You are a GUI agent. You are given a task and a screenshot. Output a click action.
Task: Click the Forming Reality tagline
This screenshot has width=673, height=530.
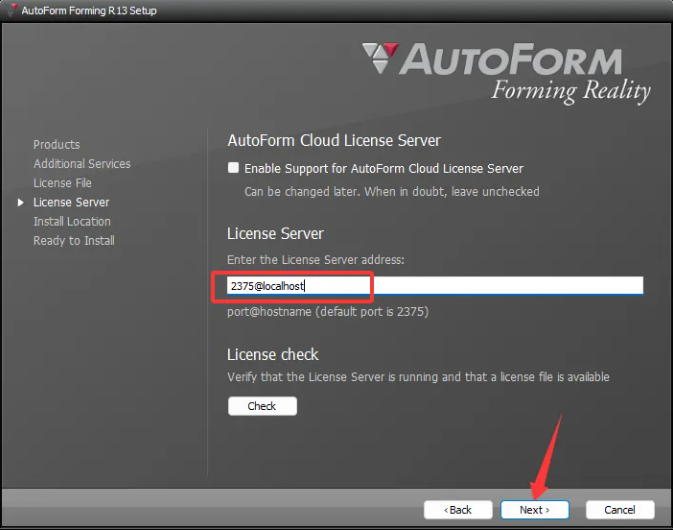pyautogui.click(x=570, y=91)
